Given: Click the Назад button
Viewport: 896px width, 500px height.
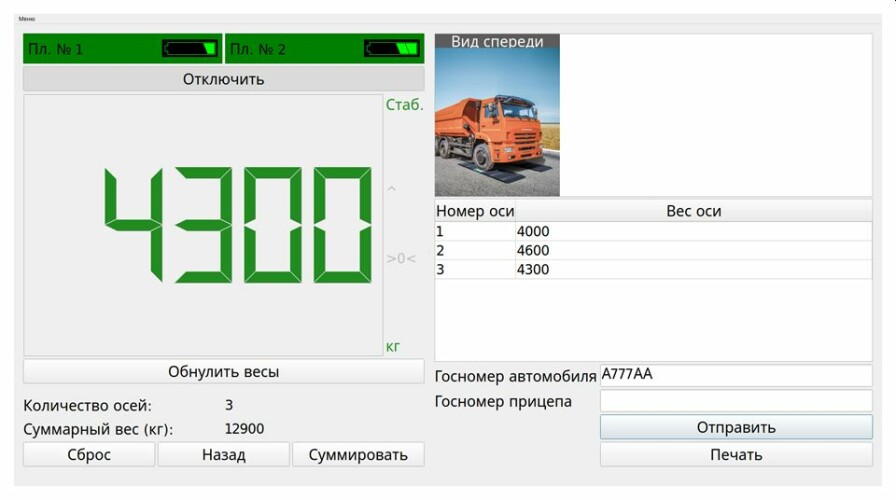Looking at the screenshot, I should click(x=224, y=455).
